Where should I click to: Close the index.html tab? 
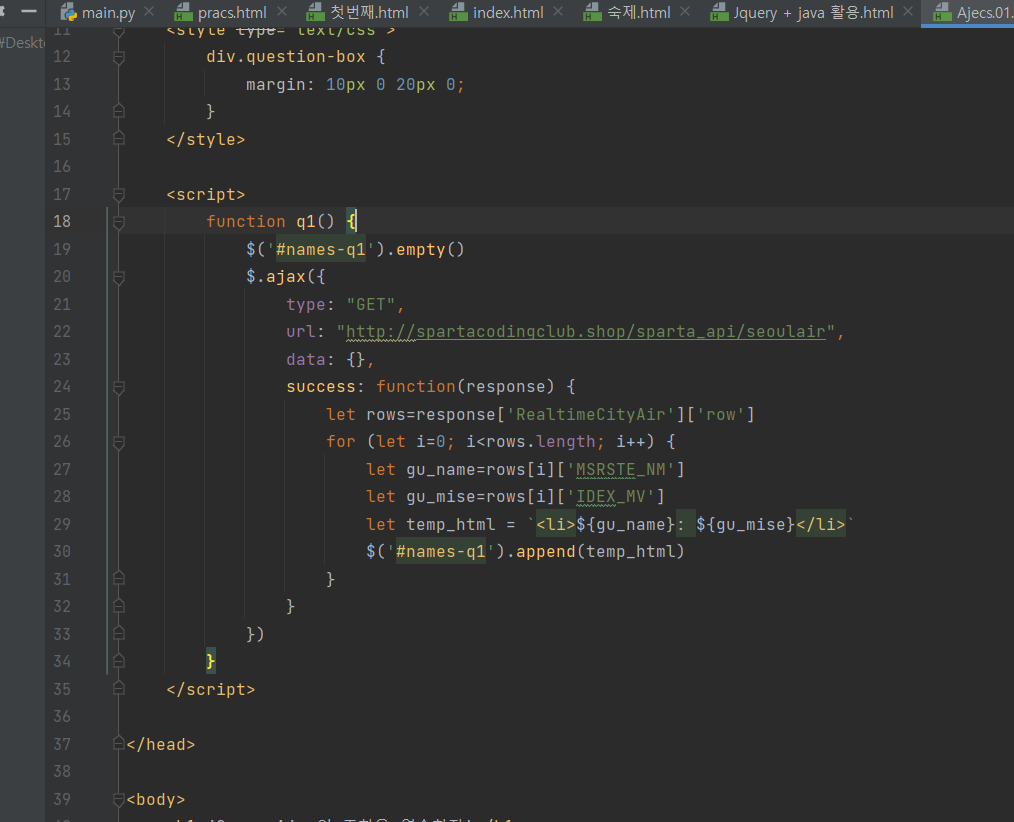click(x=558, y=12)
